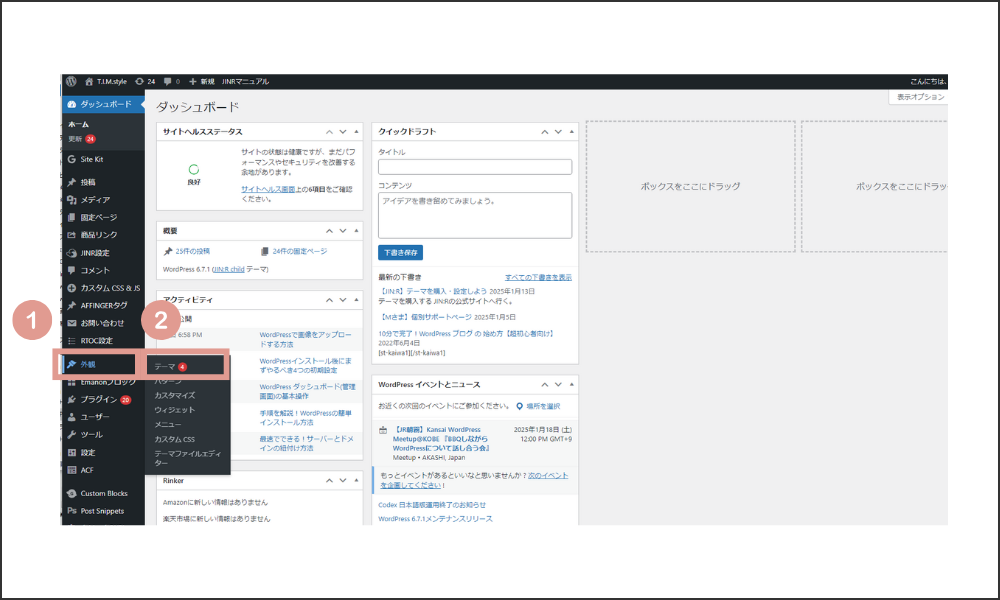
Task: Click the user icon beside ユーザー
Action: point(71,417)
